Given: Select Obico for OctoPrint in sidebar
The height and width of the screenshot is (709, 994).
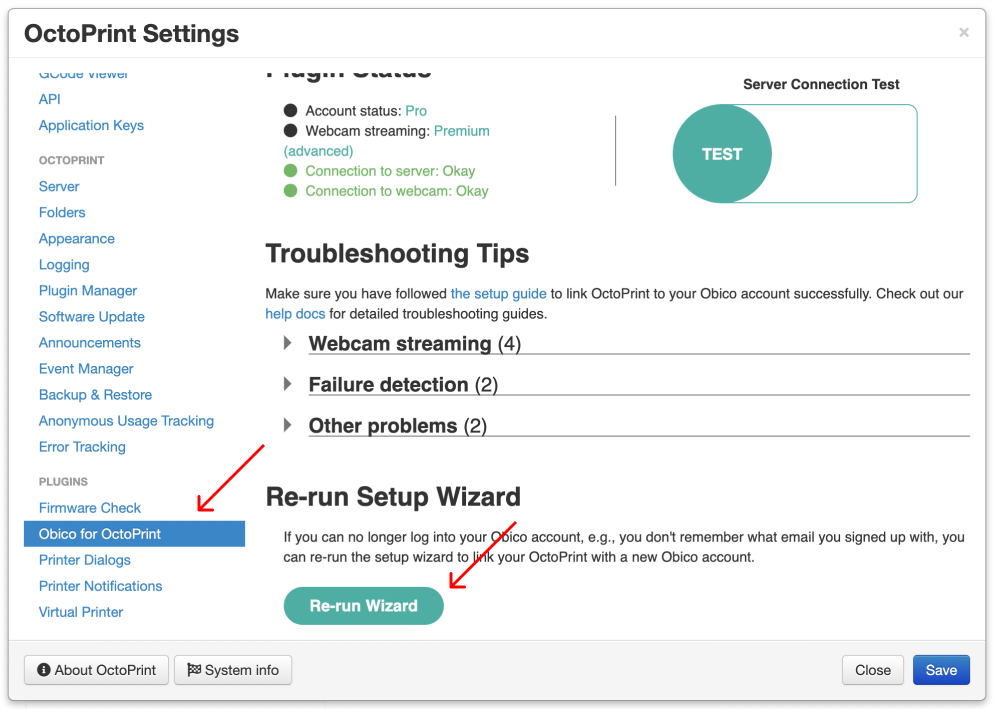Looking at the screenshot, I should 100,534.
